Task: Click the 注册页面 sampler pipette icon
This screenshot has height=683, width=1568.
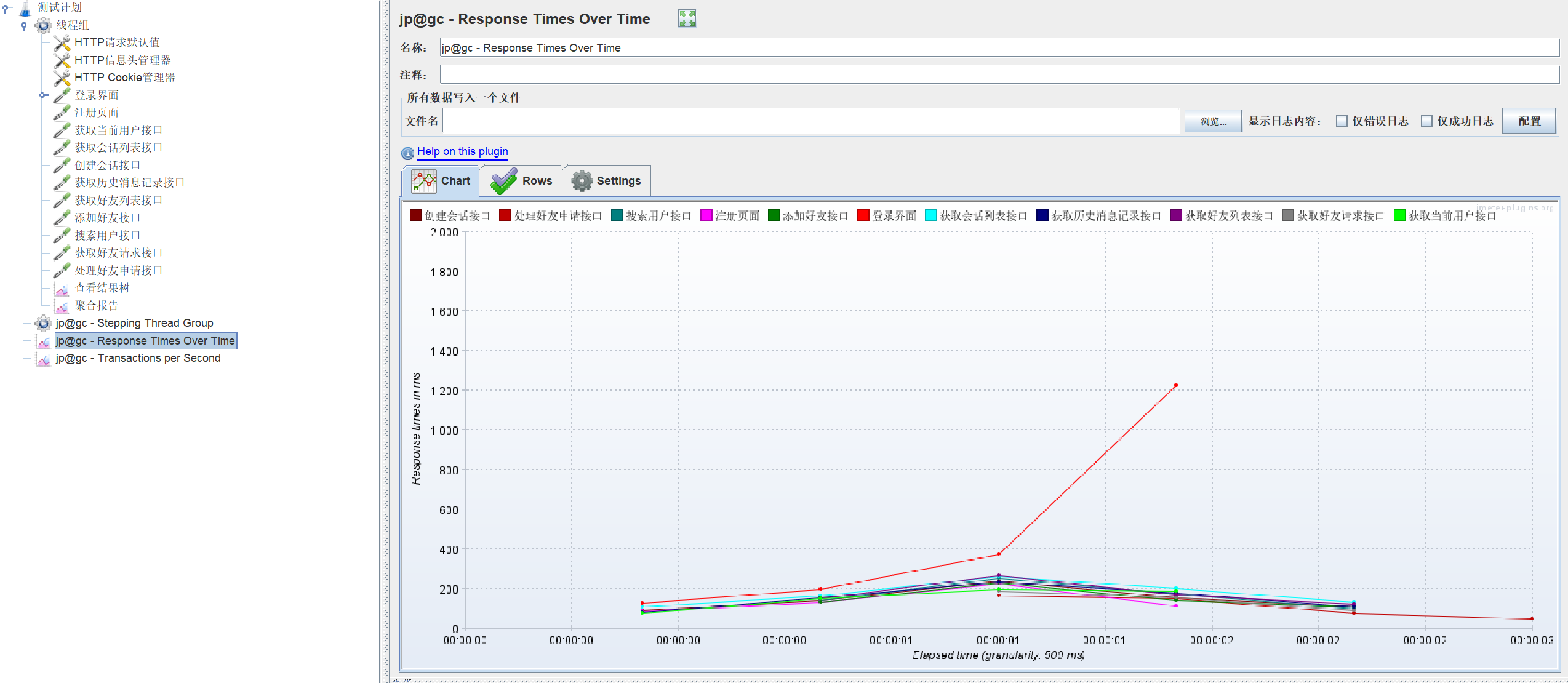Action: (x=62, y=113)
